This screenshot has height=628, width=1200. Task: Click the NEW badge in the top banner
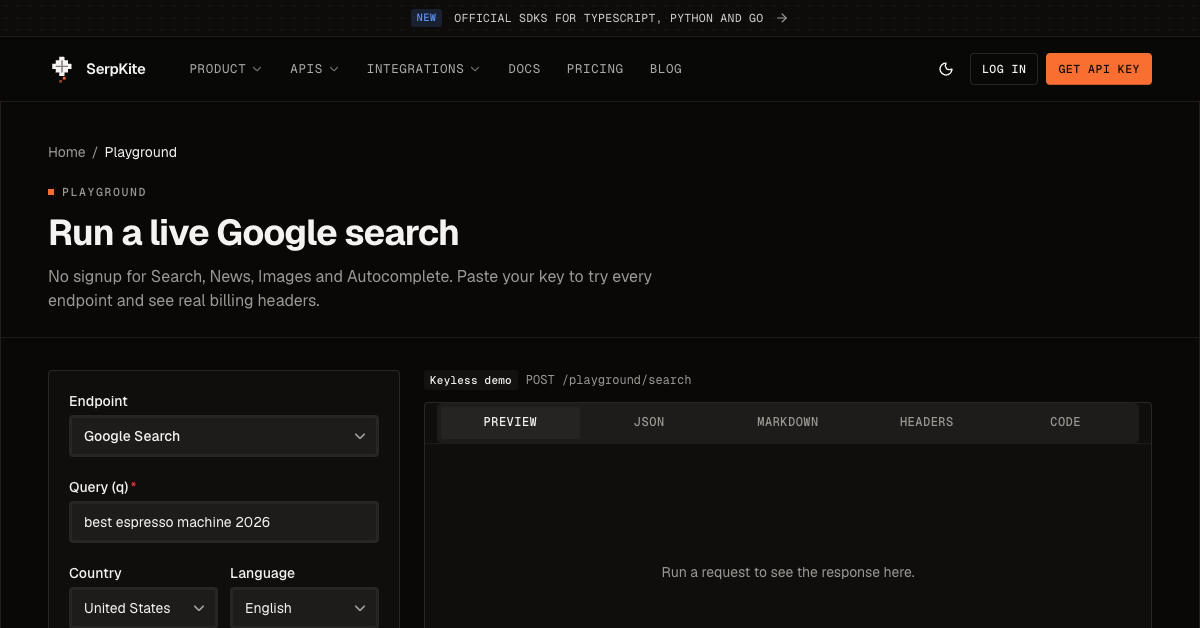click(427, 18)
